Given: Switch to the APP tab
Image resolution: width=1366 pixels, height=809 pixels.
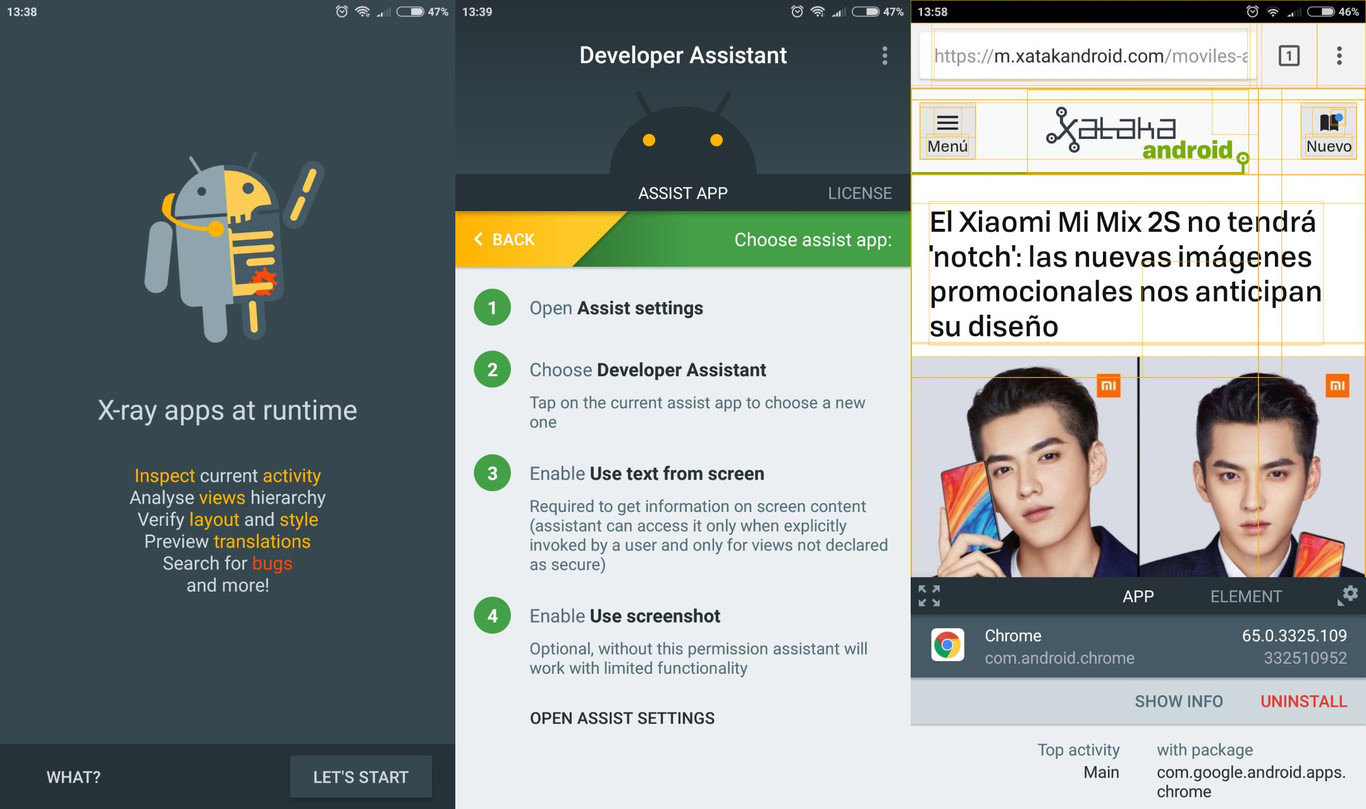Looking at the screenshot, I should (1138, 596).
